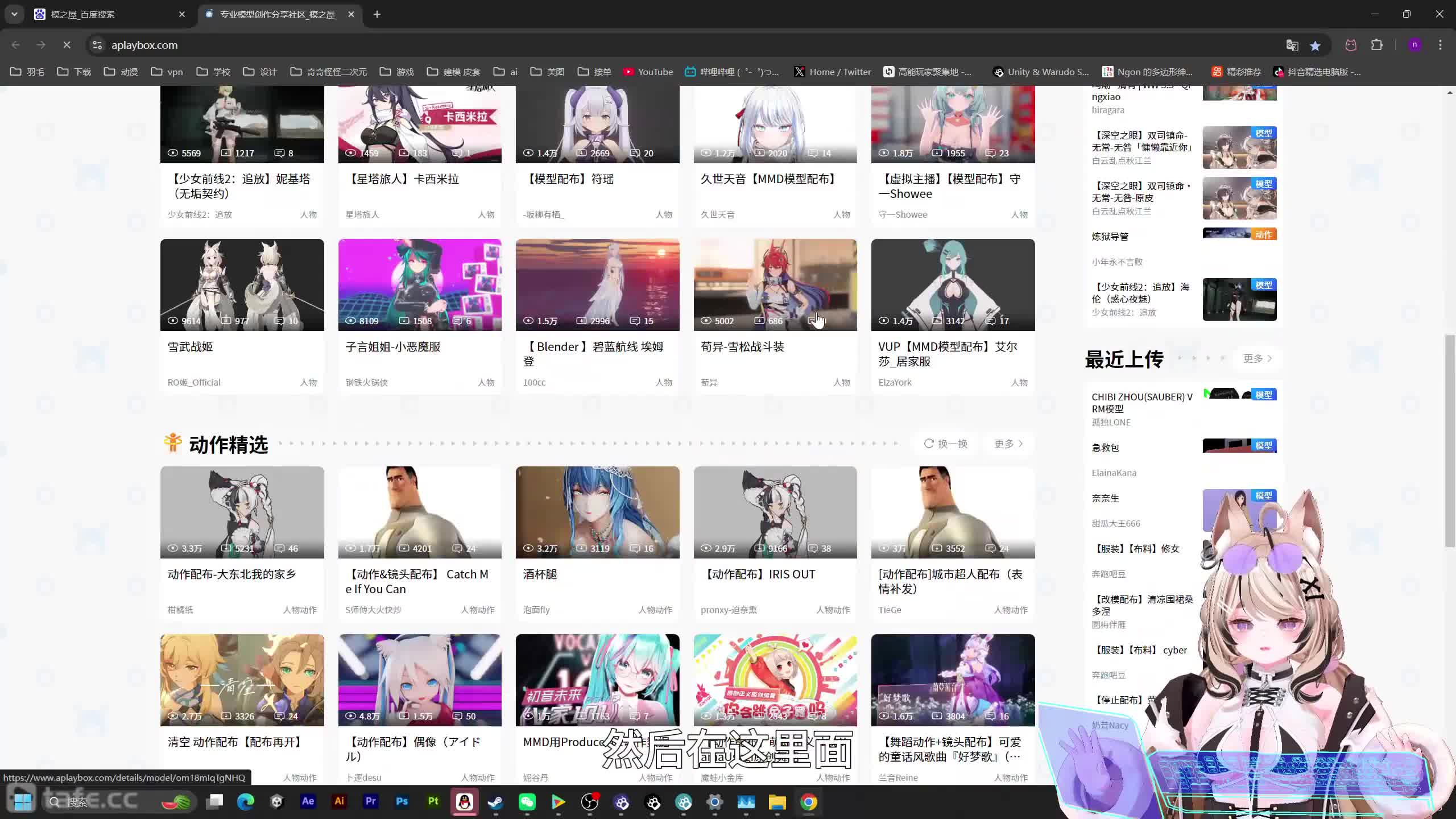The height and width of the screenshot is (819, 1456).
Task: Click author ElzaYork
Action: [x=895, y=382]
